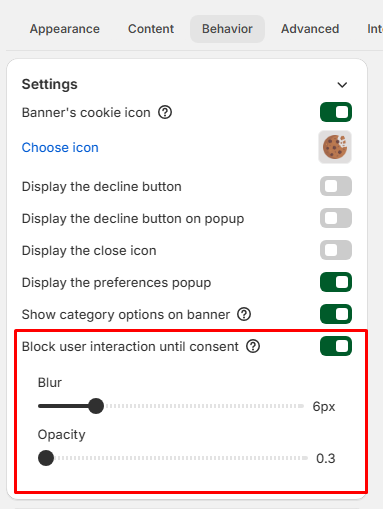383x509 pixels.
Task: Click the Blur slider handle
Action: click(x=96, y=406)
